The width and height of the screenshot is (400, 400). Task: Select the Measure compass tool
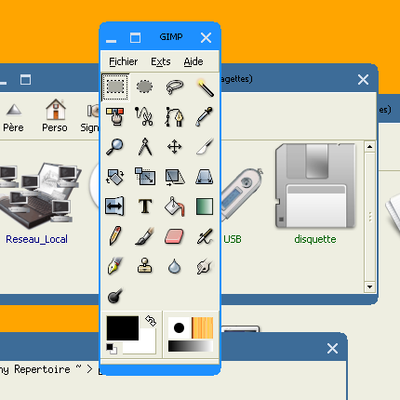pyautogui.click(x=145, y=147)
